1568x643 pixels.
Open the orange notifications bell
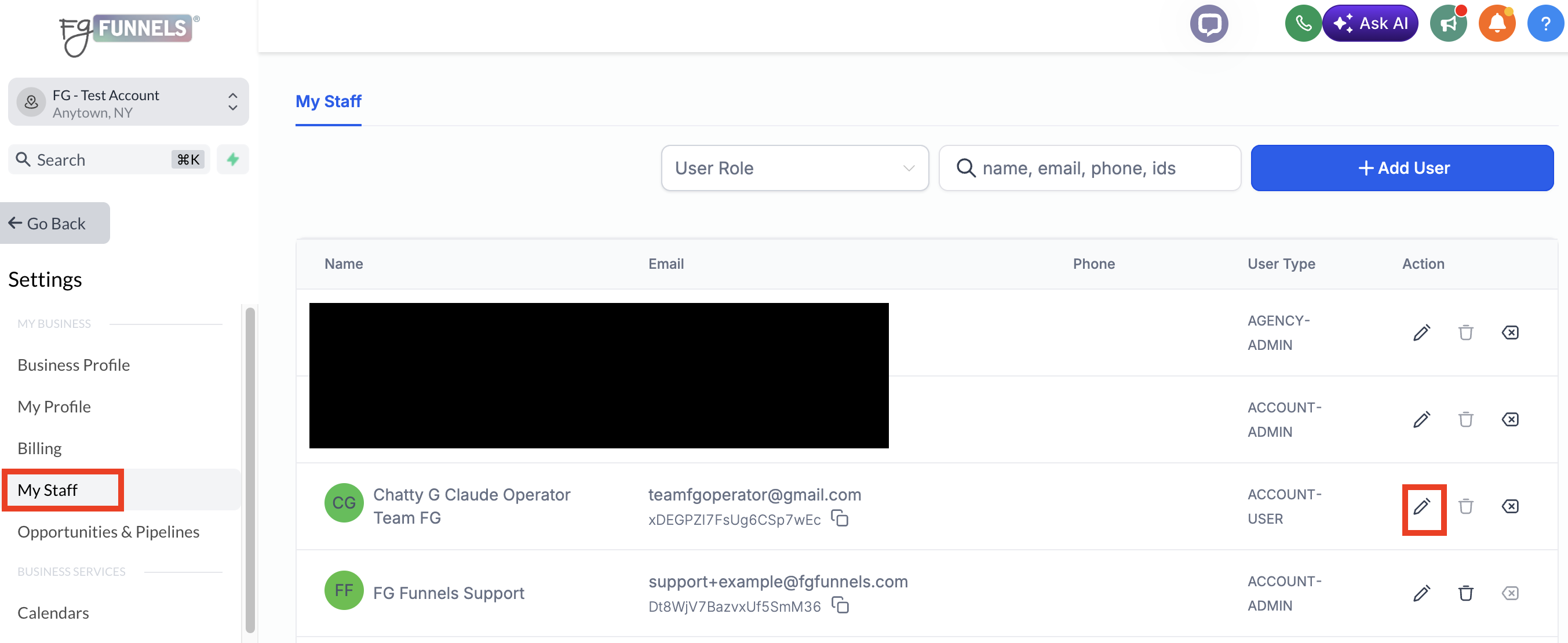(1497, 24)
